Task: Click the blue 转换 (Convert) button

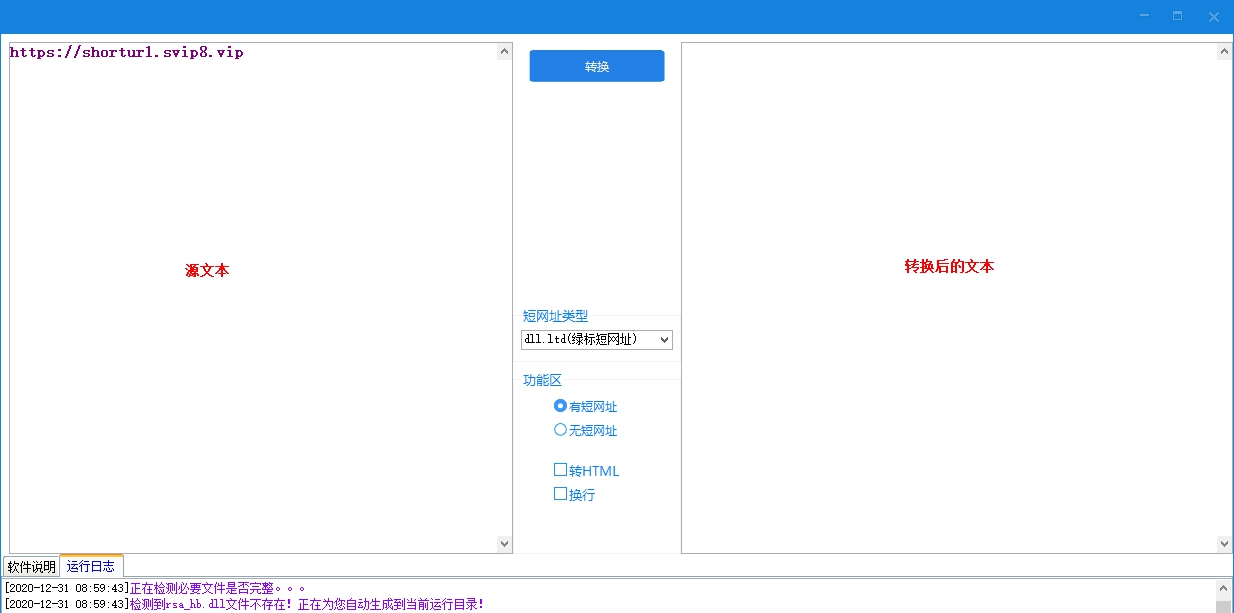Action: click(x=596, y=65)
